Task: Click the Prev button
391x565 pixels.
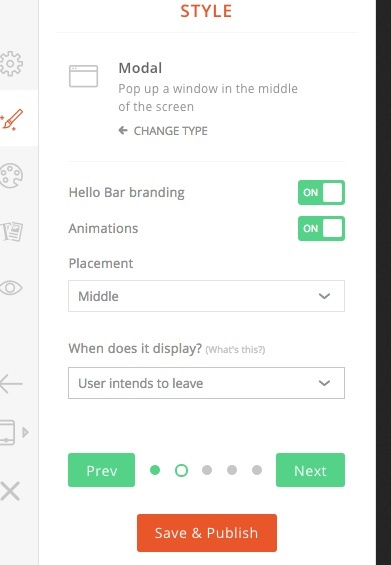Action: tap(101, 470)
